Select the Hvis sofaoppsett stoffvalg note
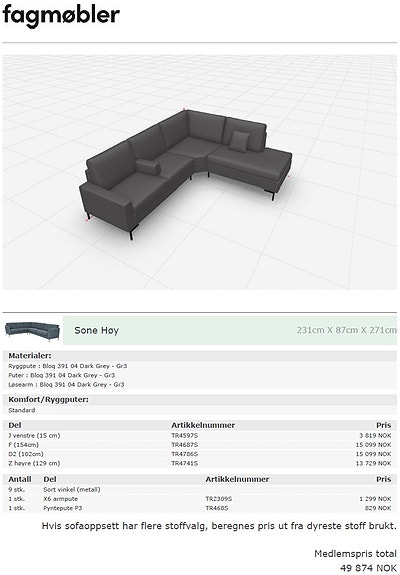This screenshot has height=575, width=400. point(219,526)
